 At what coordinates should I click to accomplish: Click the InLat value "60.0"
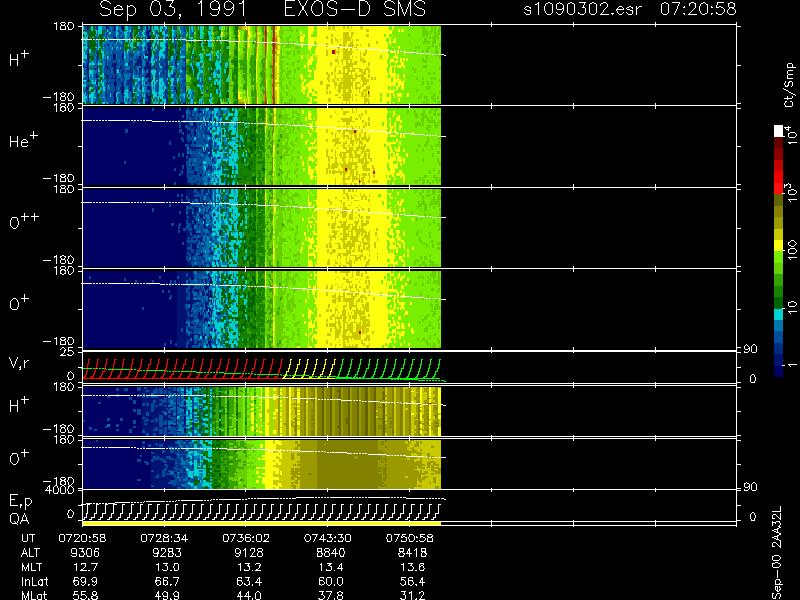(x=331, y=581)
